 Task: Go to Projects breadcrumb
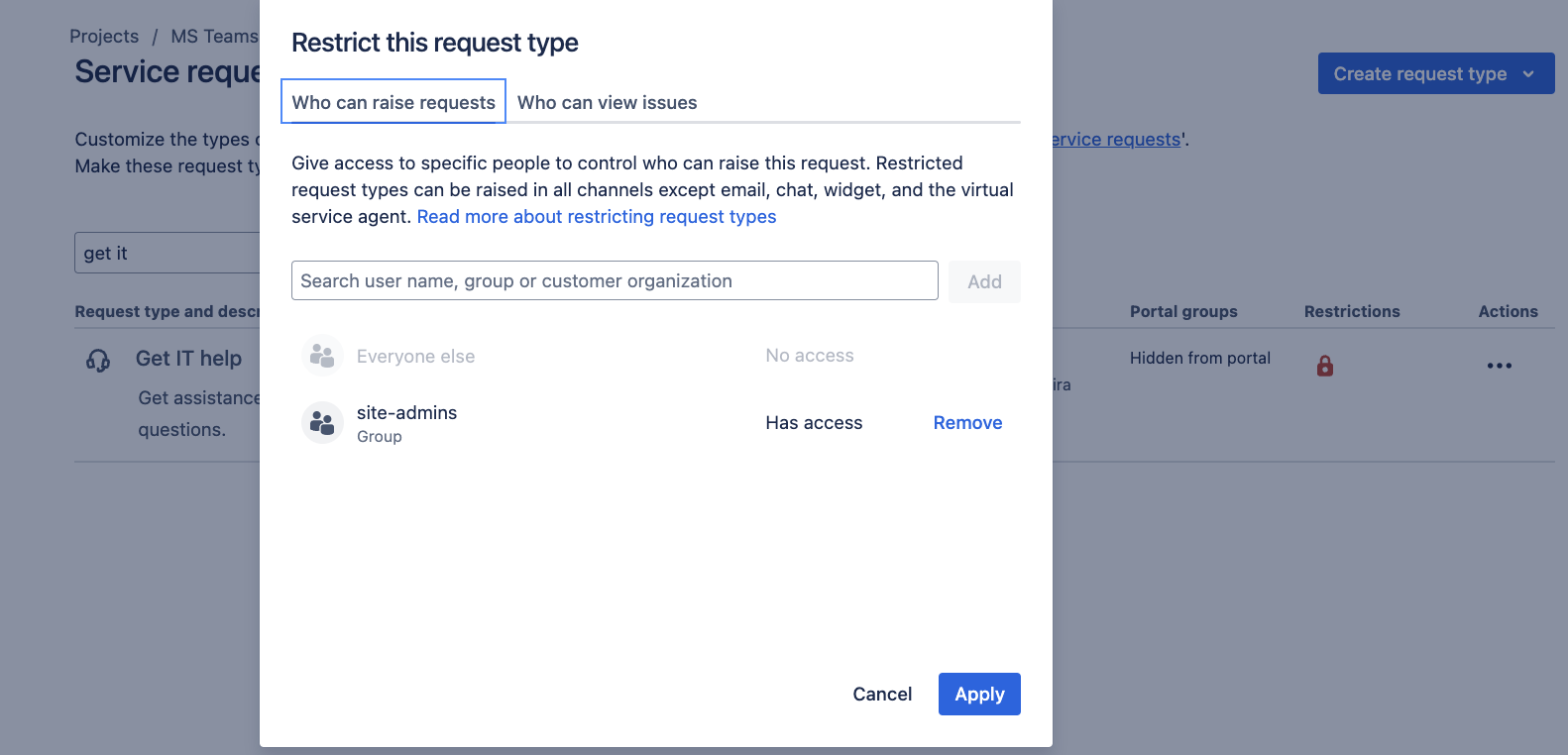[104, 37]
